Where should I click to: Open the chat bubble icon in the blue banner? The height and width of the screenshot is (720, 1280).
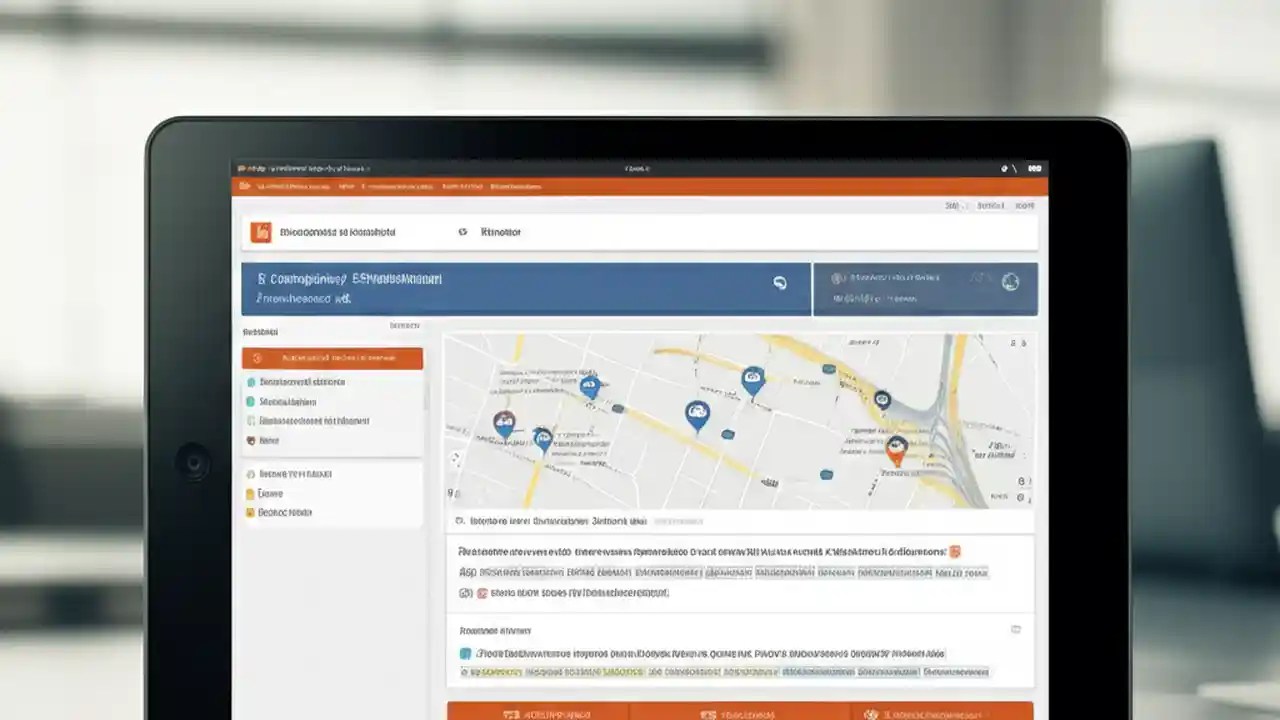779,281
